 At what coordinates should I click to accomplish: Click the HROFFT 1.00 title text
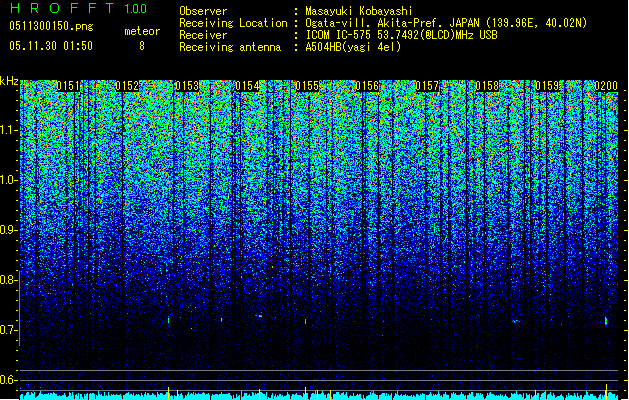[x=78, y=8]
